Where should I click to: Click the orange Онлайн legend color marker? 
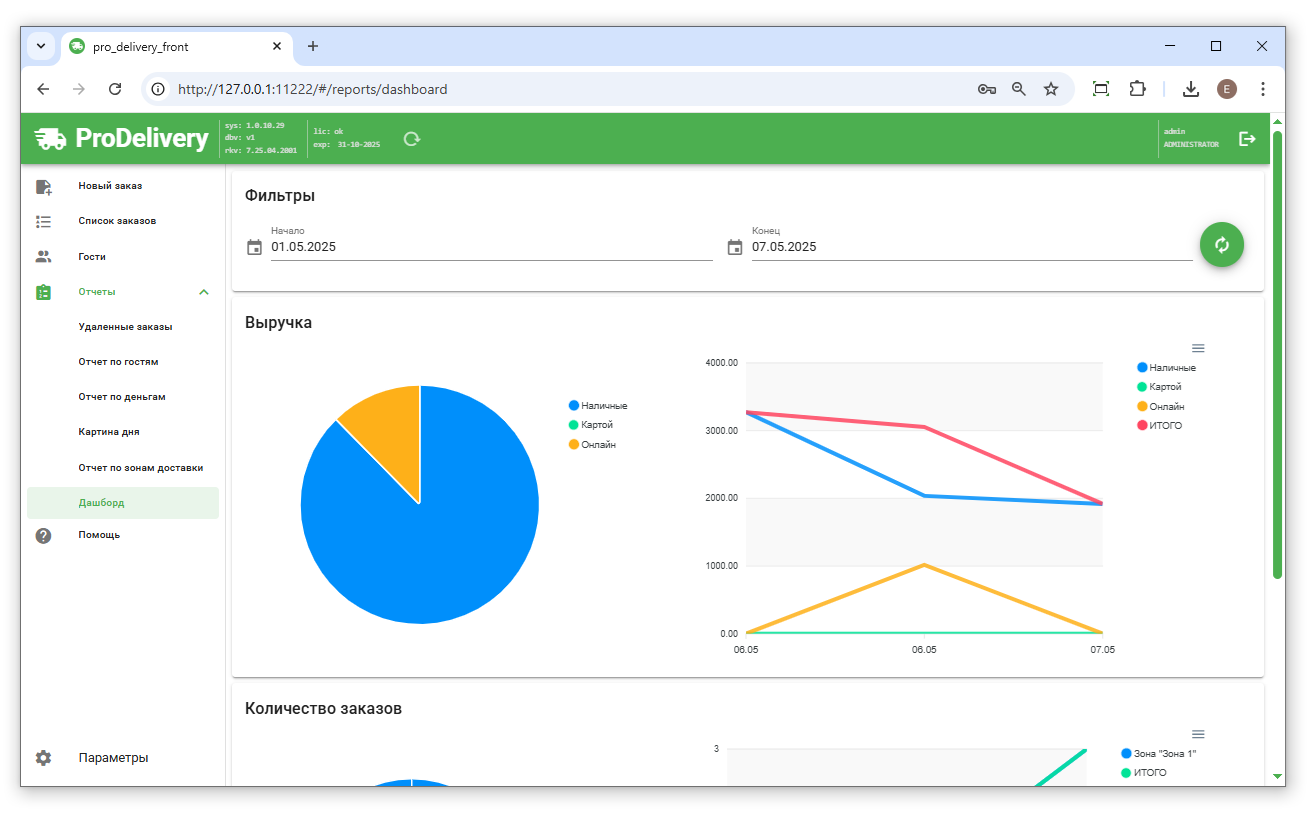(x=574, y=444)
